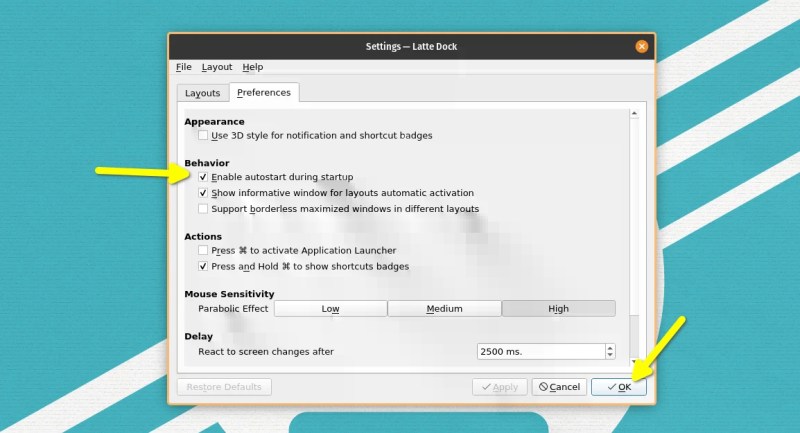Click the screen changes delay field
This screenshot has height=433, width=800.
pyautogui.click(x=540, y=352)
